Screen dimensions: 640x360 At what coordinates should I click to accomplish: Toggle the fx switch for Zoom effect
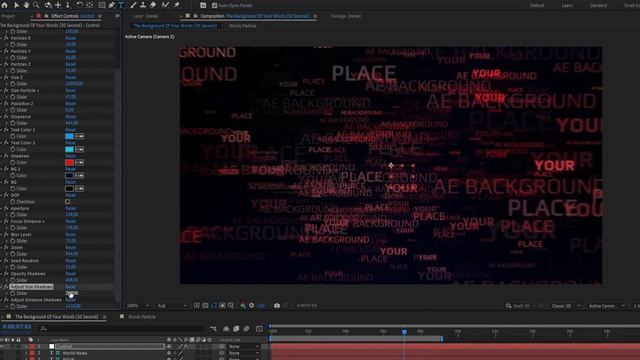click(x=6, y=247)
